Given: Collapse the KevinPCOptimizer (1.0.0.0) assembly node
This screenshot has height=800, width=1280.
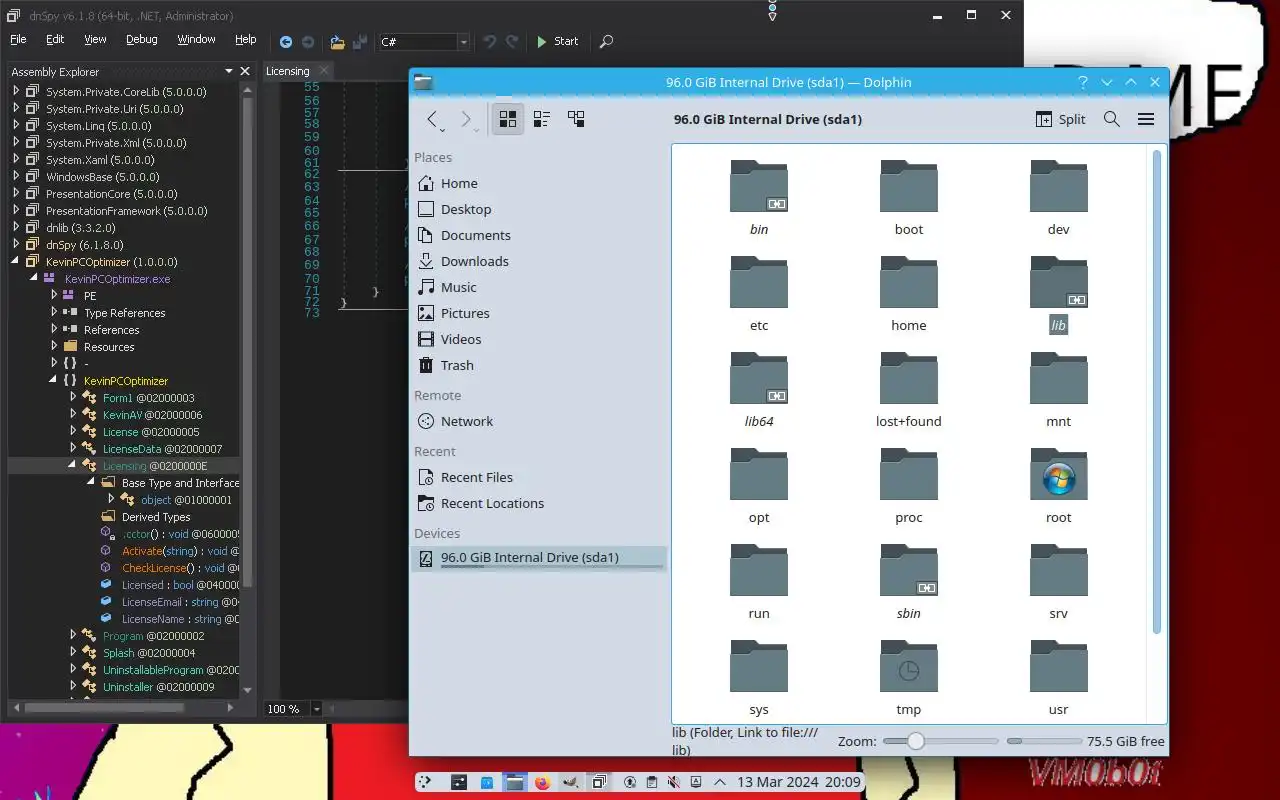Looking at the screenshot, I should (16, 262).
